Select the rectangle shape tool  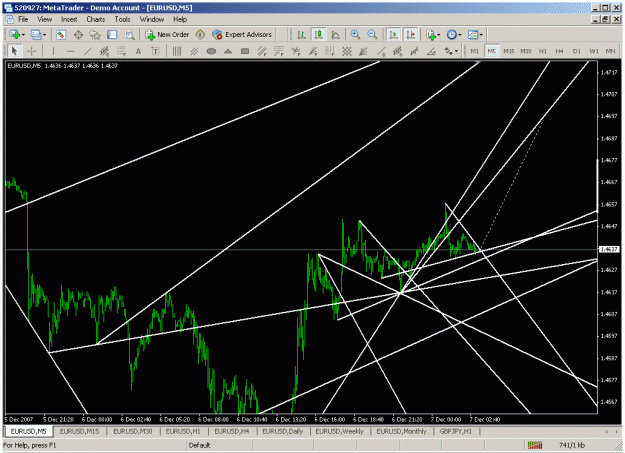245,51
